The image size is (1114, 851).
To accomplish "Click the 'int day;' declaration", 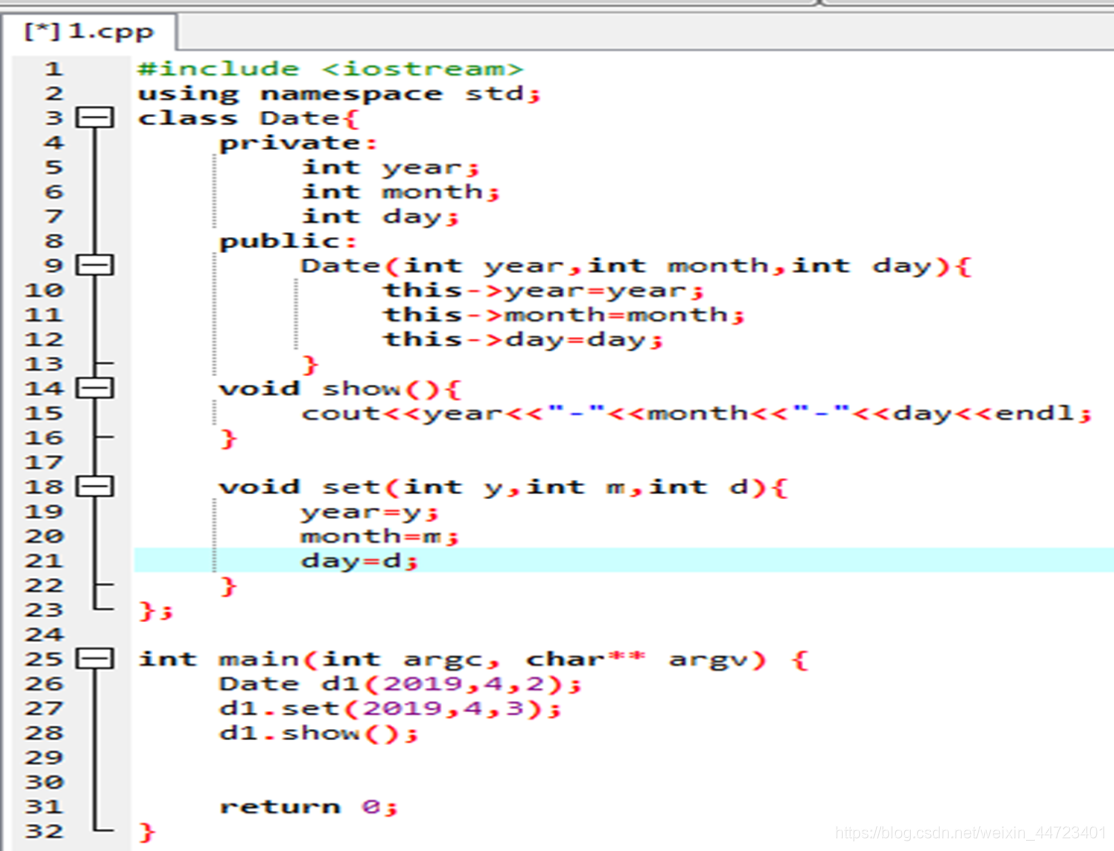I will pos(381,217).
